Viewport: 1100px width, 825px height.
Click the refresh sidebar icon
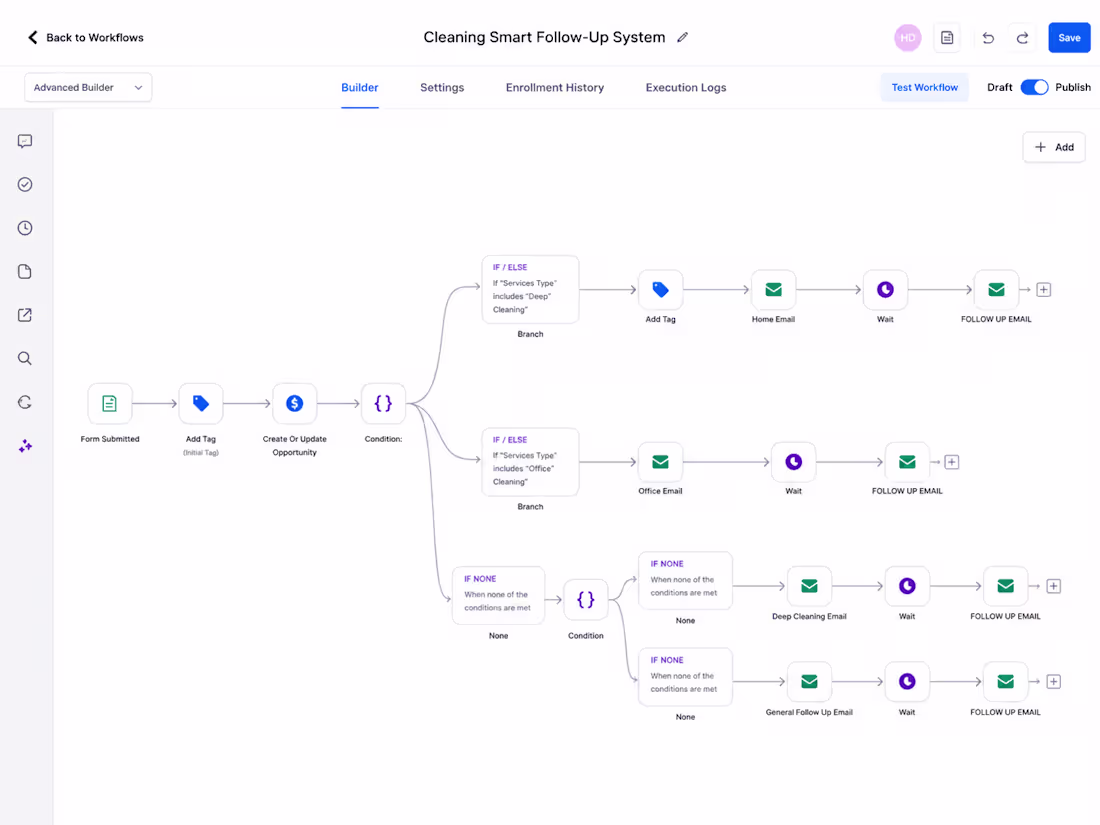coord(25,402)
